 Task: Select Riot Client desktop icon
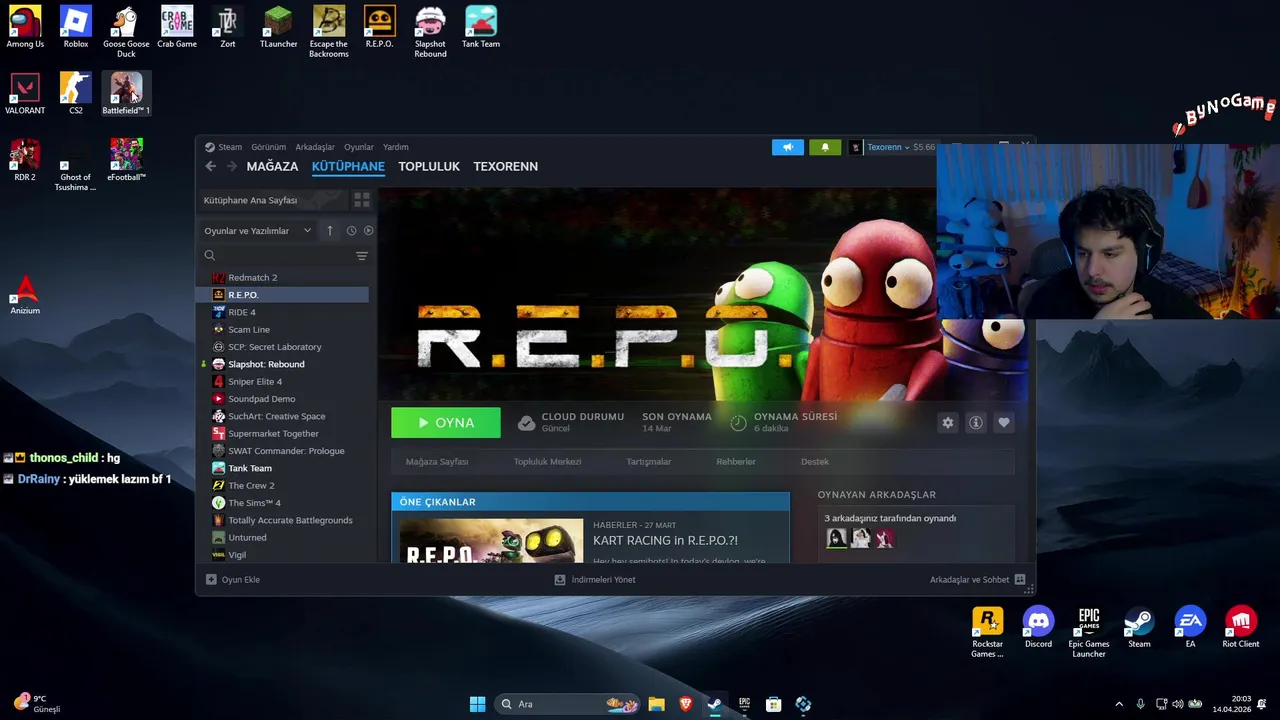1241,627
